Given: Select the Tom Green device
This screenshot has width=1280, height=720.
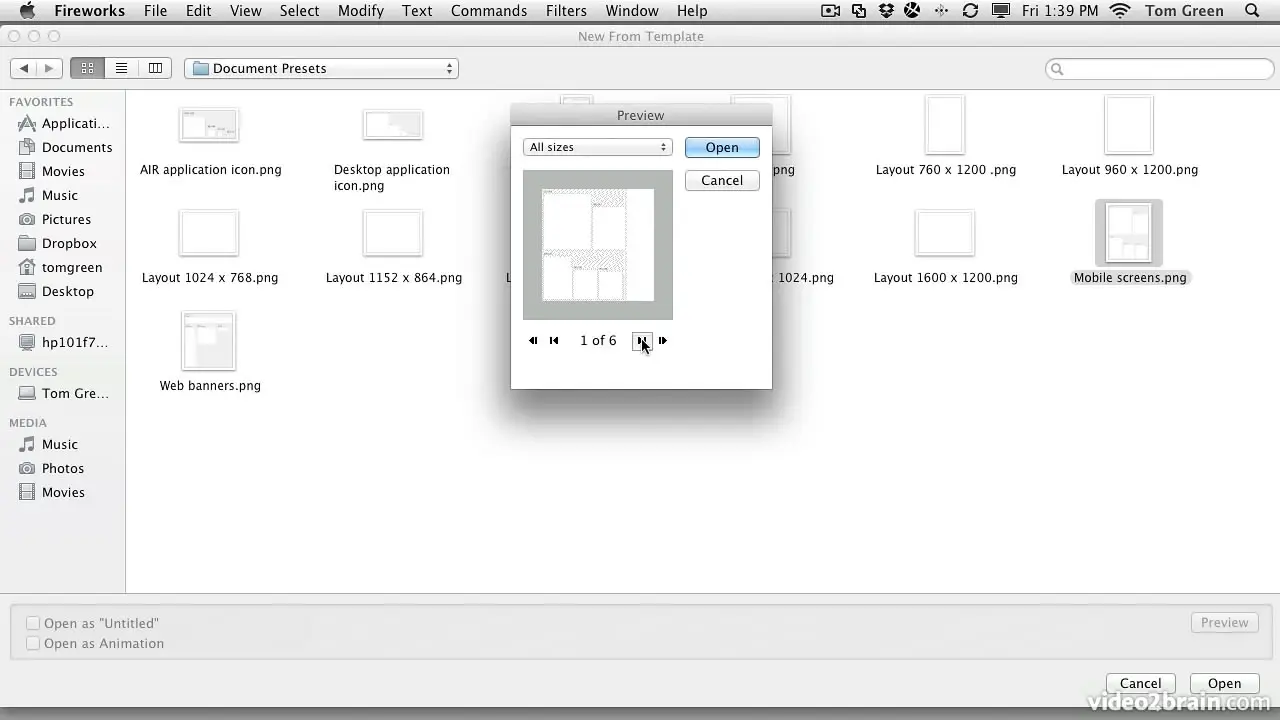Looking at the screenshot, I should [64, 393].
